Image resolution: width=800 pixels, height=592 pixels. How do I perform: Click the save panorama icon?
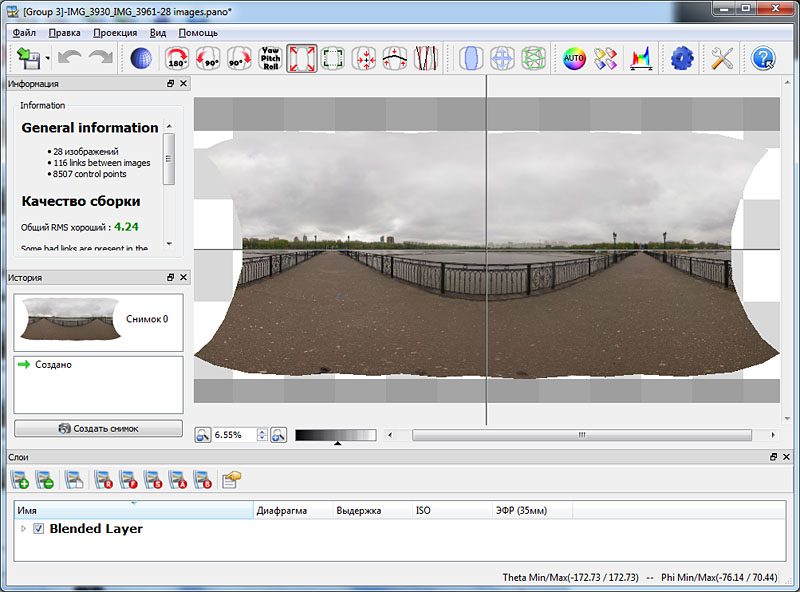(28, 58)
